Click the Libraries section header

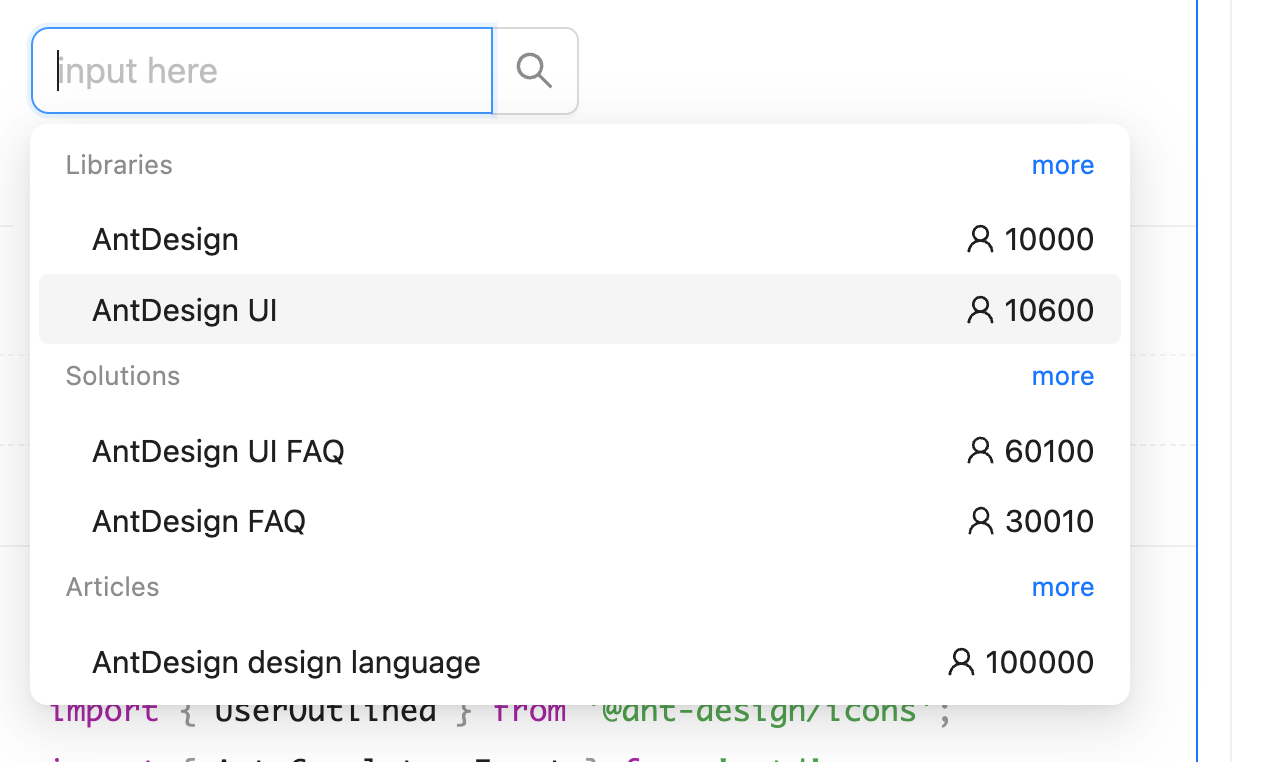[118, 164]
